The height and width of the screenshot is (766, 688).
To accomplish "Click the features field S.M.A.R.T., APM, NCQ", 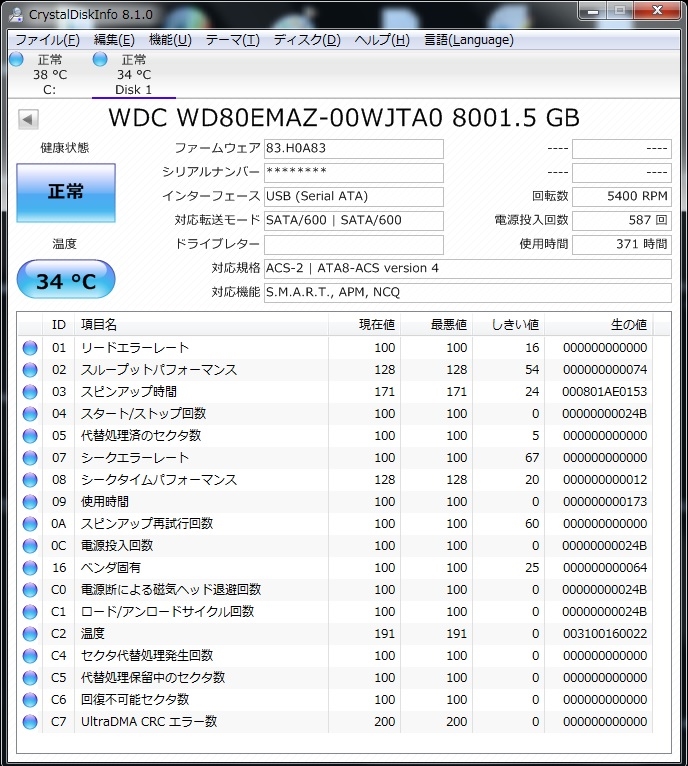I will point(468,292).
